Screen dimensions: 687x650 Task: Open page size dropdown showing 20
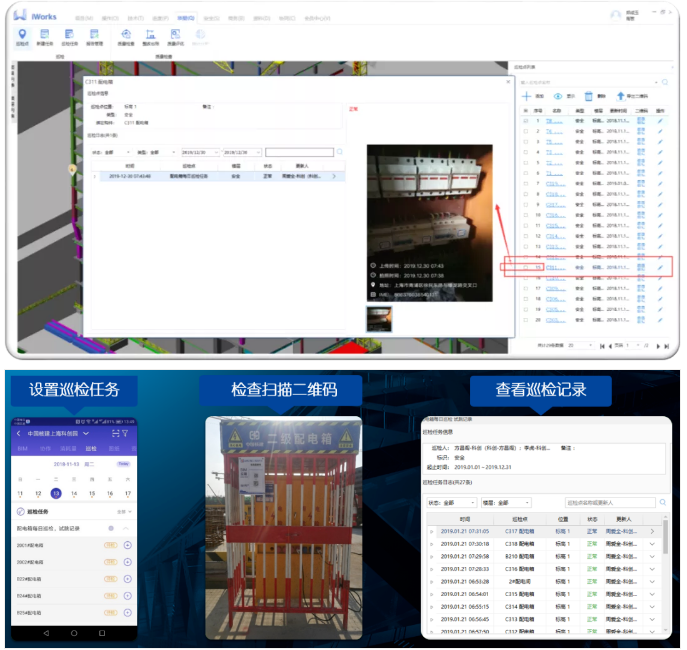coord(581,346)
